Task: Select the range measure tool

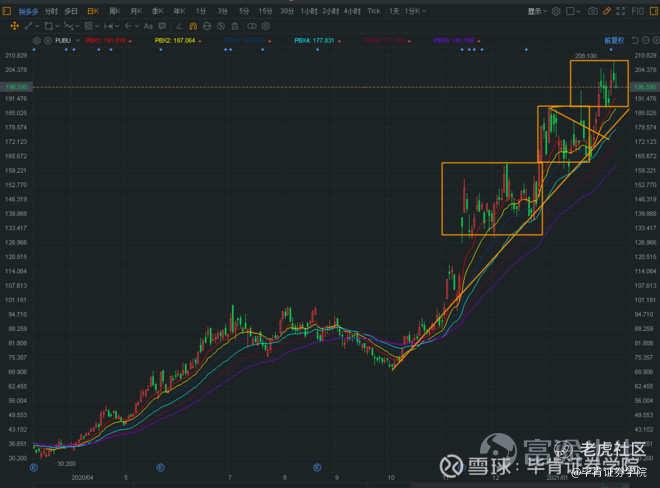Action: tap(108, 27)
